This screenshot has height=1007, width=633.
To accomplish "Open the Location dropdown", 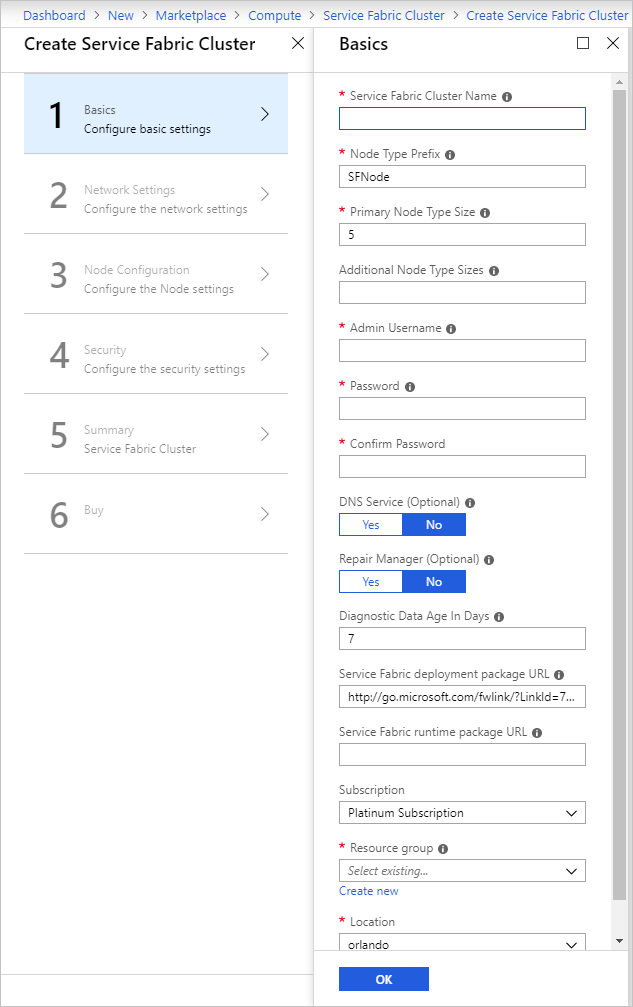I will pyautogui.click(x=462, y=943).
